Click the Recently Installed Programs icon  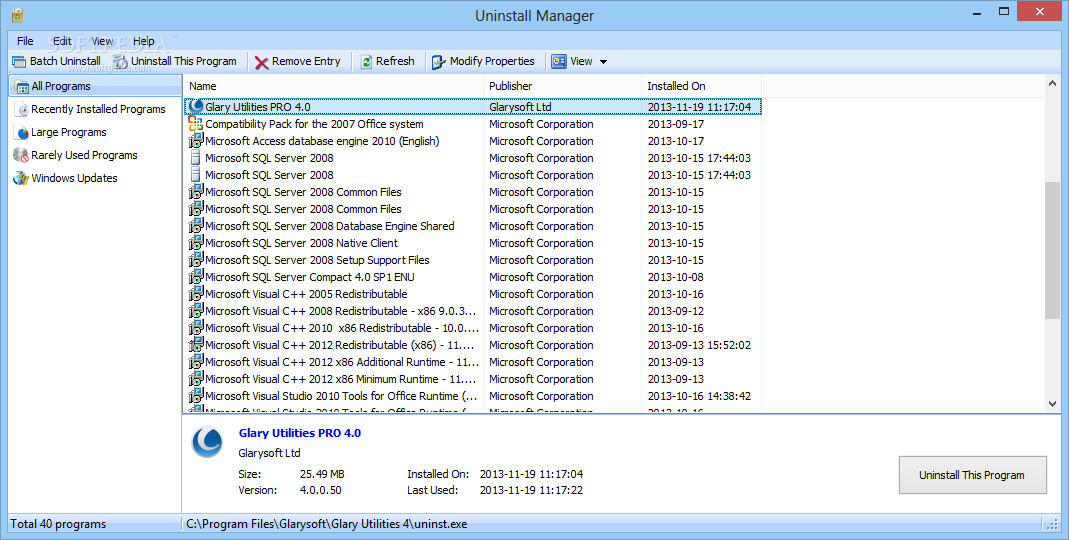pyautogui.click(x=22, y=109)
